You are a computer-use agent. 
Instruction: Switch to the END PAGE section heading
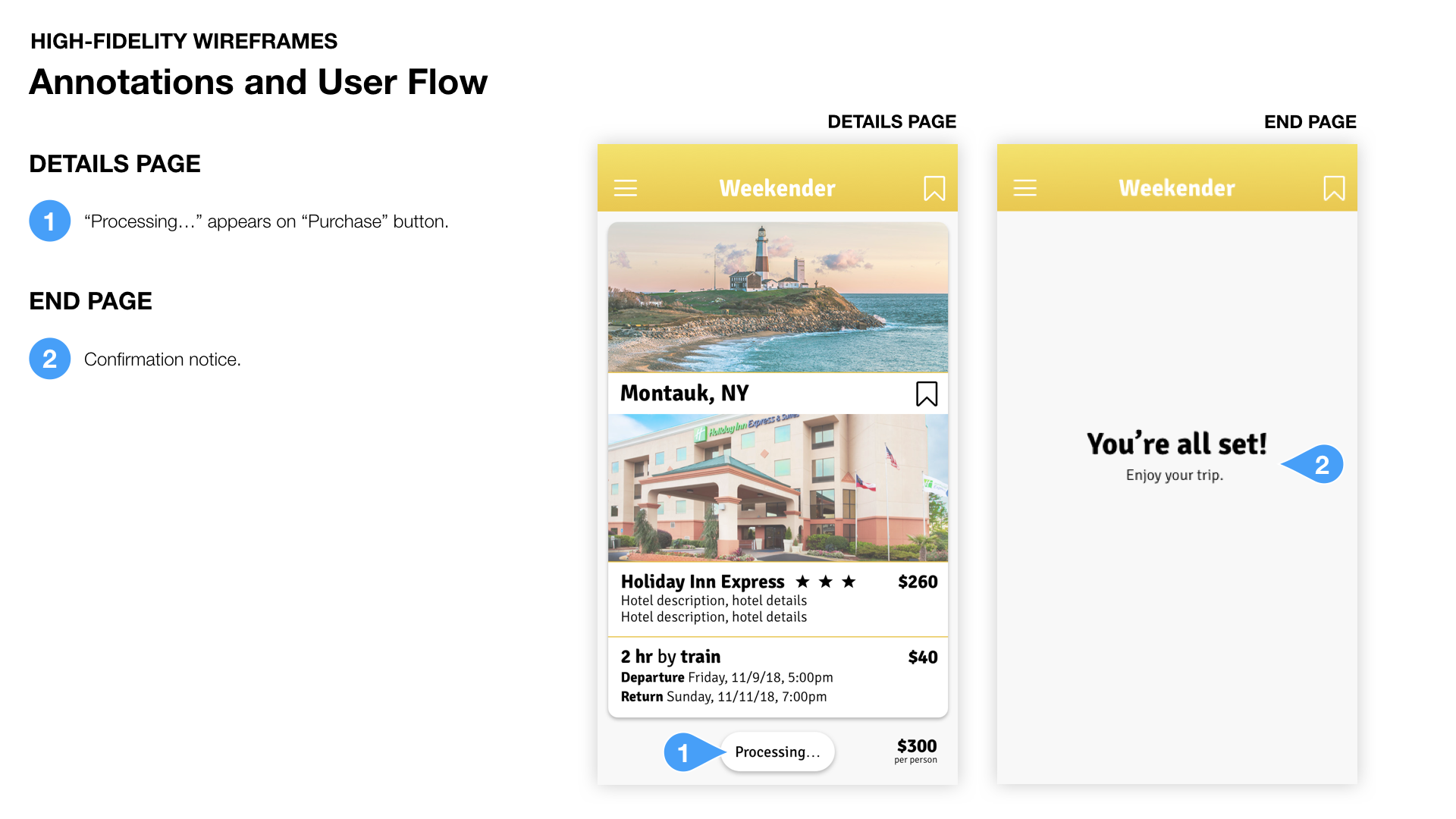pos(90,301)
